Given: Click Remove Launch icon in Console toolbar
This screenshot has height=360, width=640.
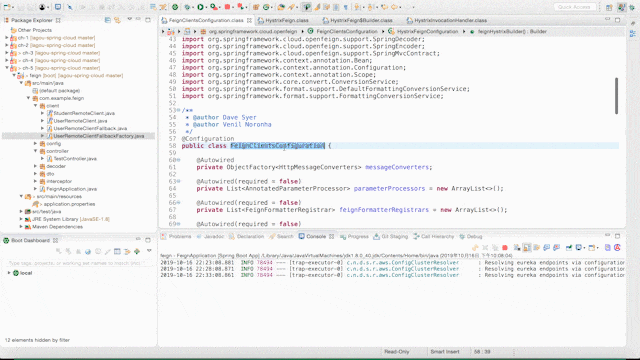Looking at the screenshot, I should coord(485,248).
